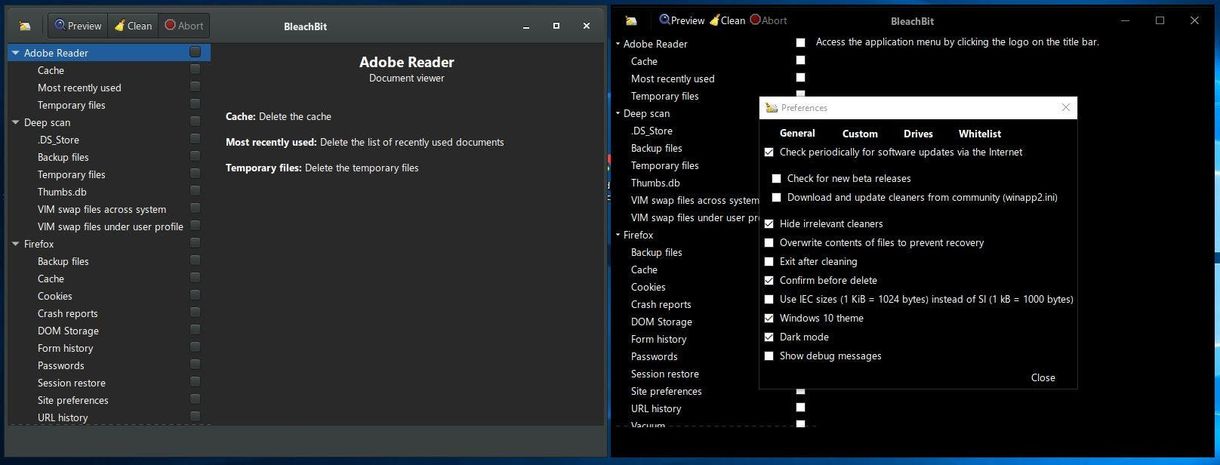This screenshot has height=465, width=1220.
Task: Maximize the left BleachBit window
Action: click(x=556, y=26)
